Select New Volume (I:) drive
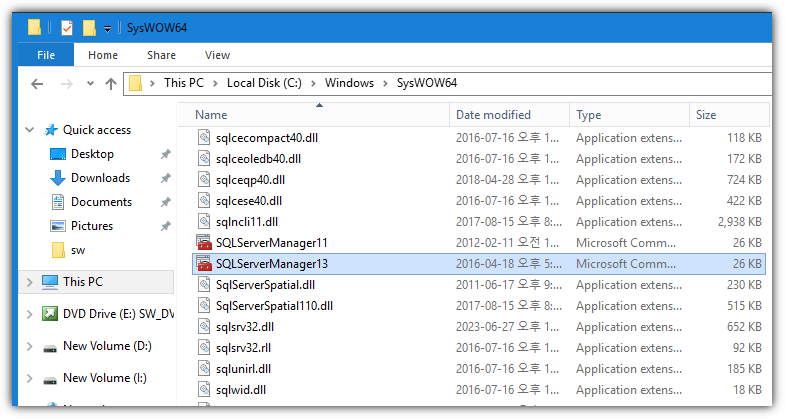Screen dimensions: 785x419 105,378
